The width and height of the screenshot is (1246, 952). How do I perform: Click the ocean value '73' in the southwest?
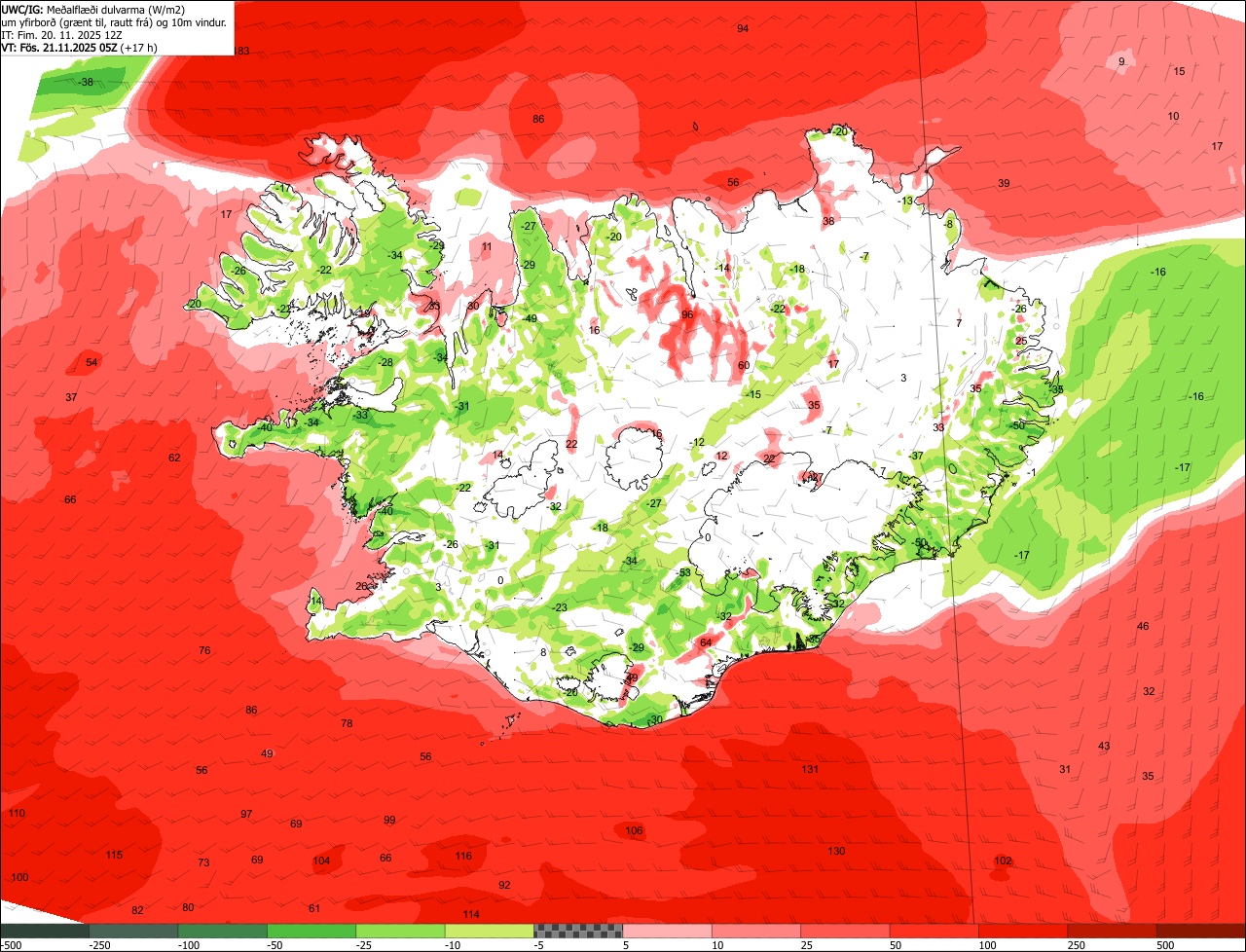(x=203, y=862)
